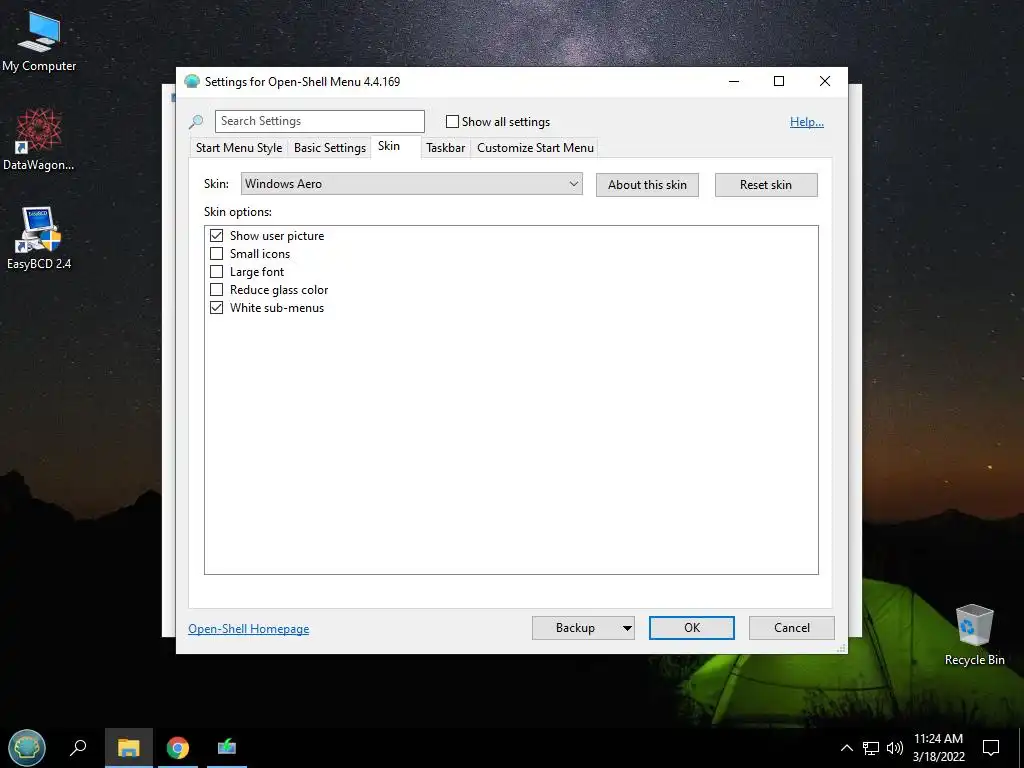Open the Backup button dropdown arrow

(x=626, y=628)
